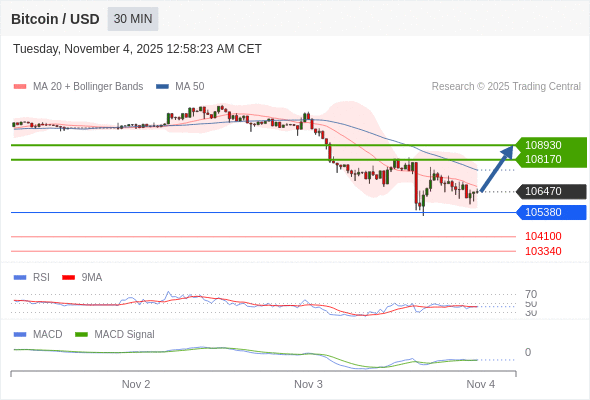Click the MACD Signal green legend swatch
The height and width of the screenshot is (400, 590).
(81, 334)
